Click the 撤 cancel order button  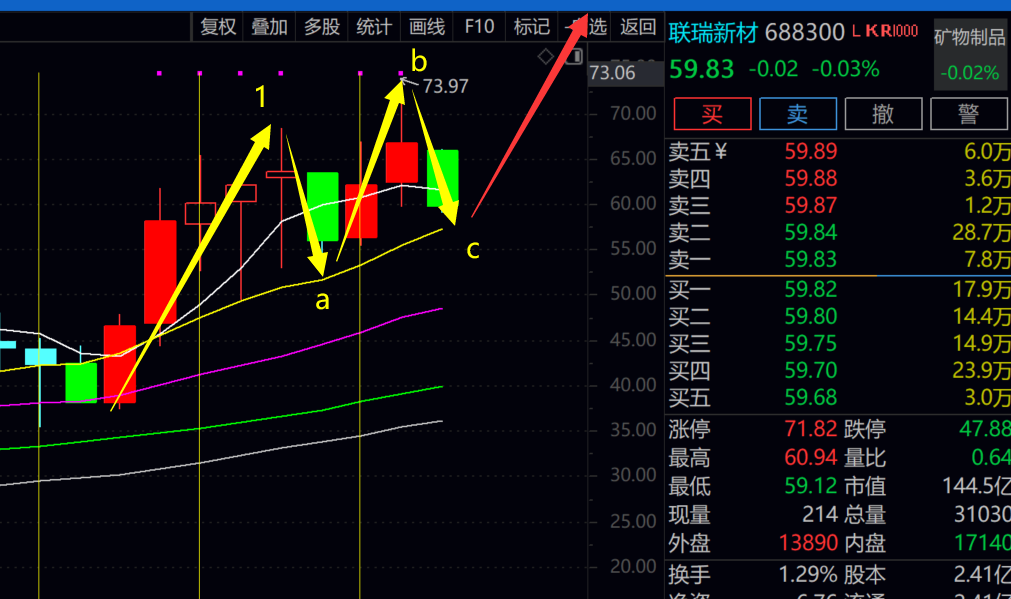click(883, 114)
